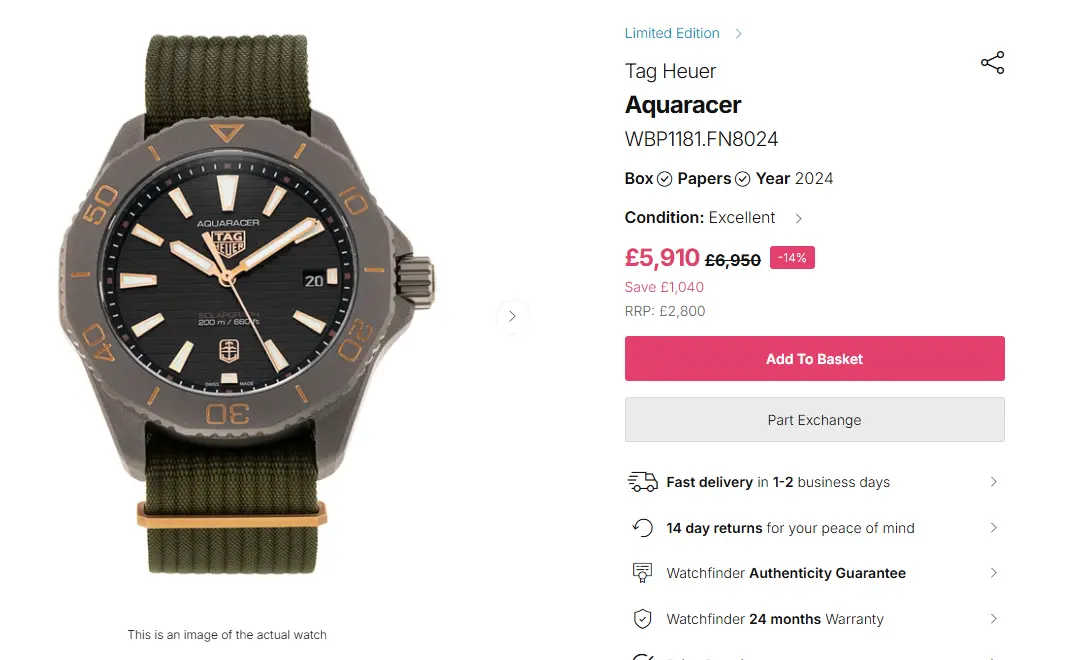This screenshot has width=1070, height=660.
Task: Click the 14 day returns arrow icon
Action: pos(642,528)
